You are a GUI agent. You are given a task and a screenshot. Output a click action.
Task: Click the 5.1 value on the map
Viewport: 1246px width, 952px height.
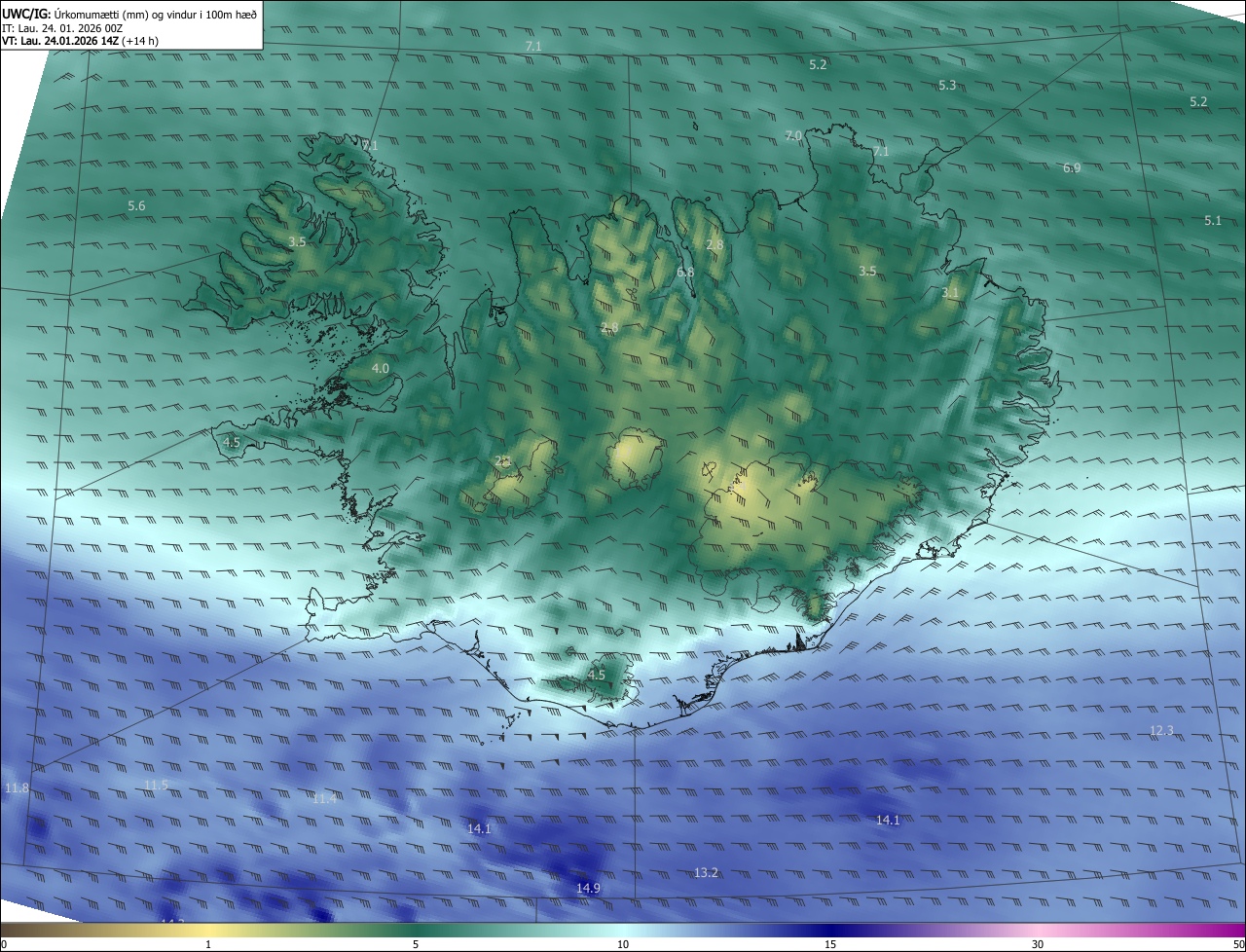click(x=1212, y=221)
